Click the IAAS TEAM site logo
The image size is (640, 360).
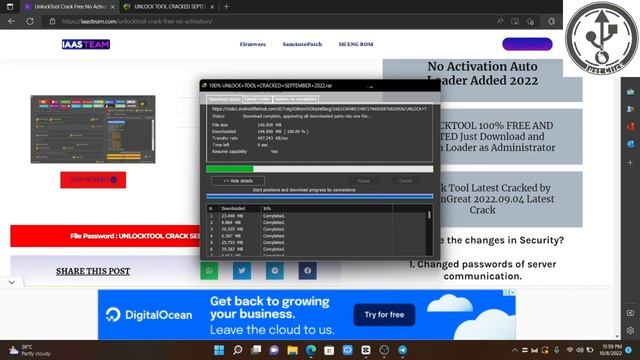(x=86, y=44)
